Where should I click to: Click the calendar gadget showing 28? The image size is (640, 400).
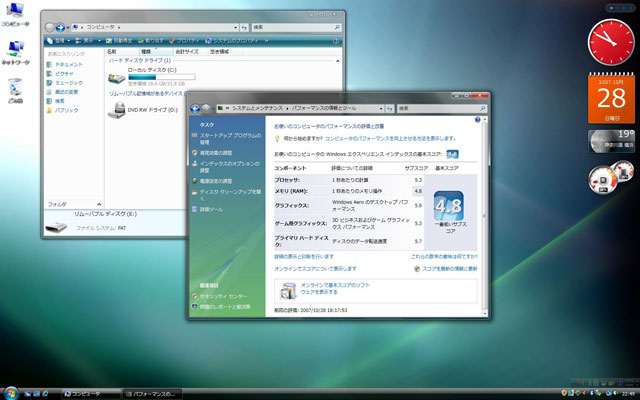click(x=611, y=98)
